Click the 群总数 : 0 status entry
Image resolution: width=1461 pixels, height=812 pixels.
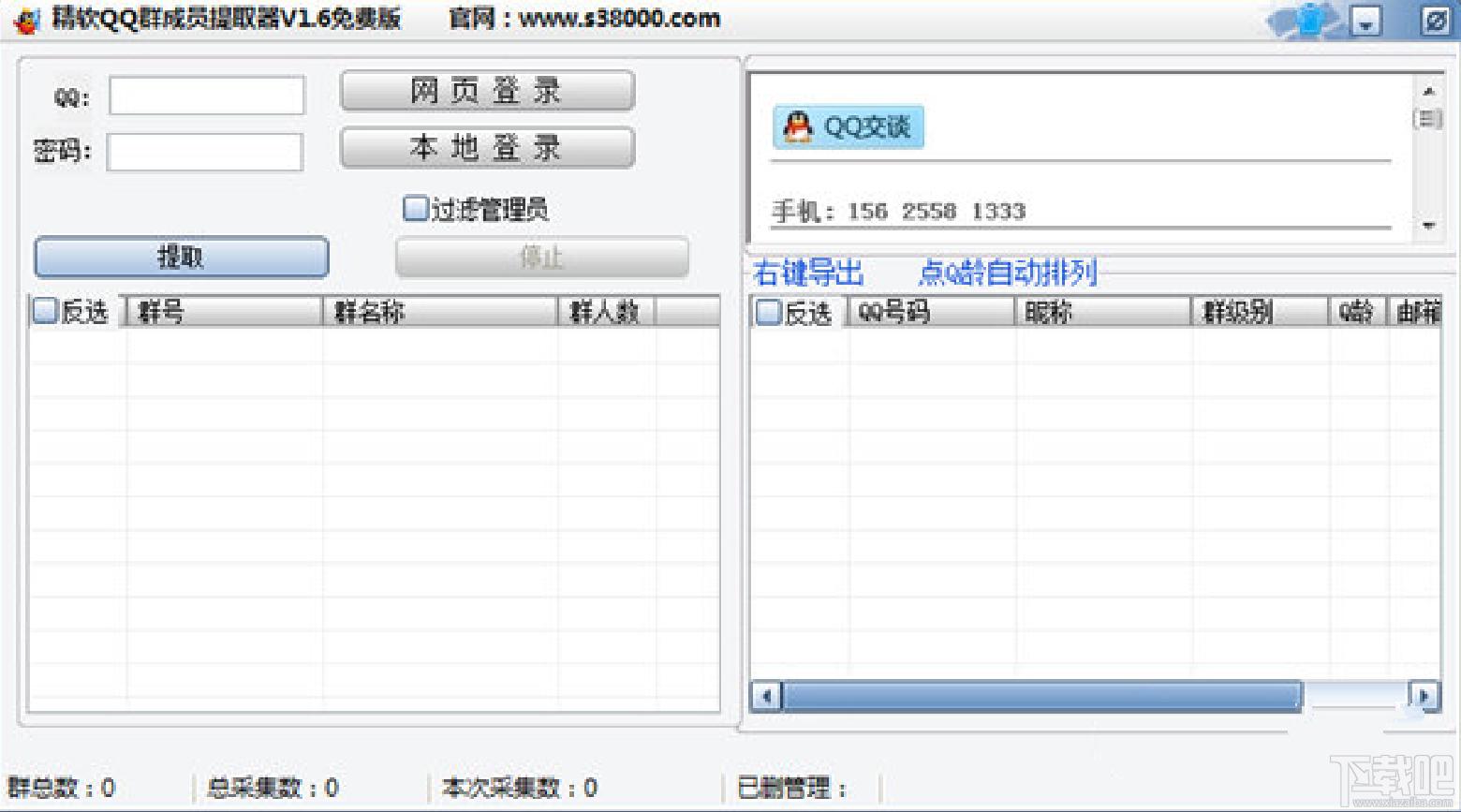[x=61, y=788]
